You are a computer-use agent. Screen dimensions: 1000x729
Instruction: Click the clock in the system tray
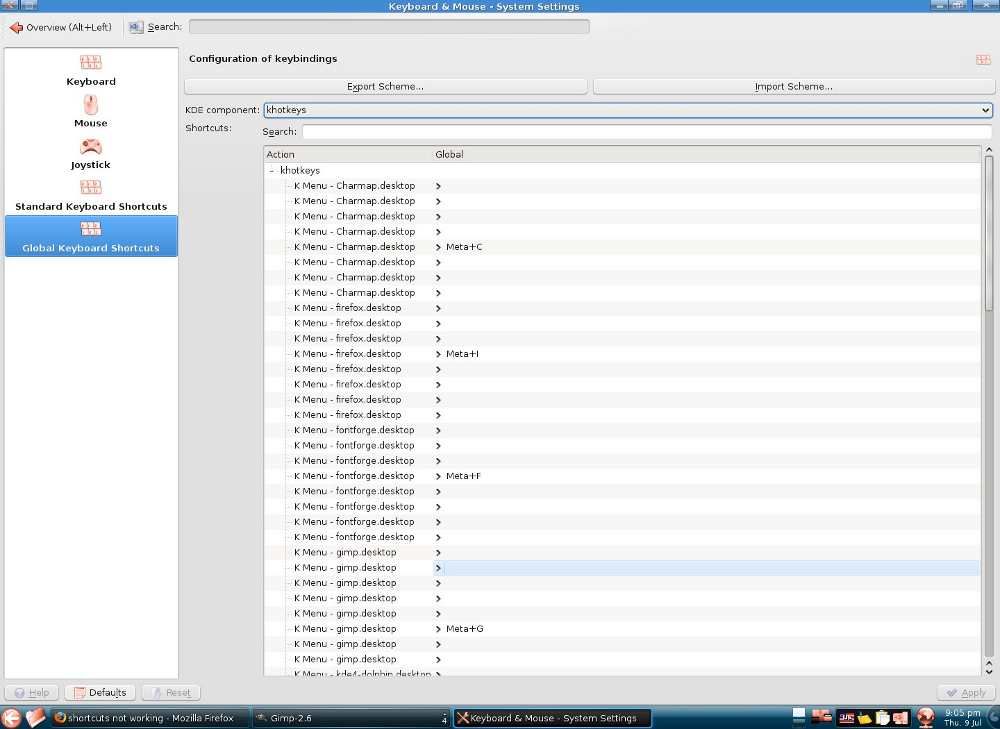[962, 717]
